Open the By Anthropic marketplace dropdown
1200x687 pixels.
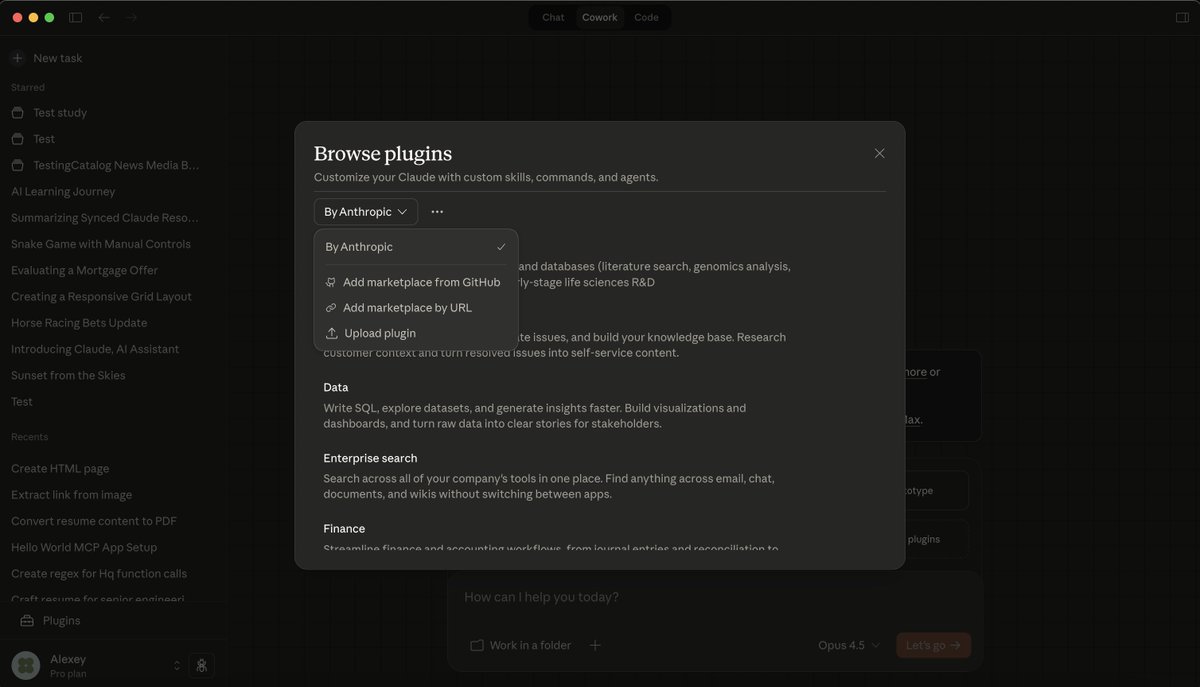point(365,211)
